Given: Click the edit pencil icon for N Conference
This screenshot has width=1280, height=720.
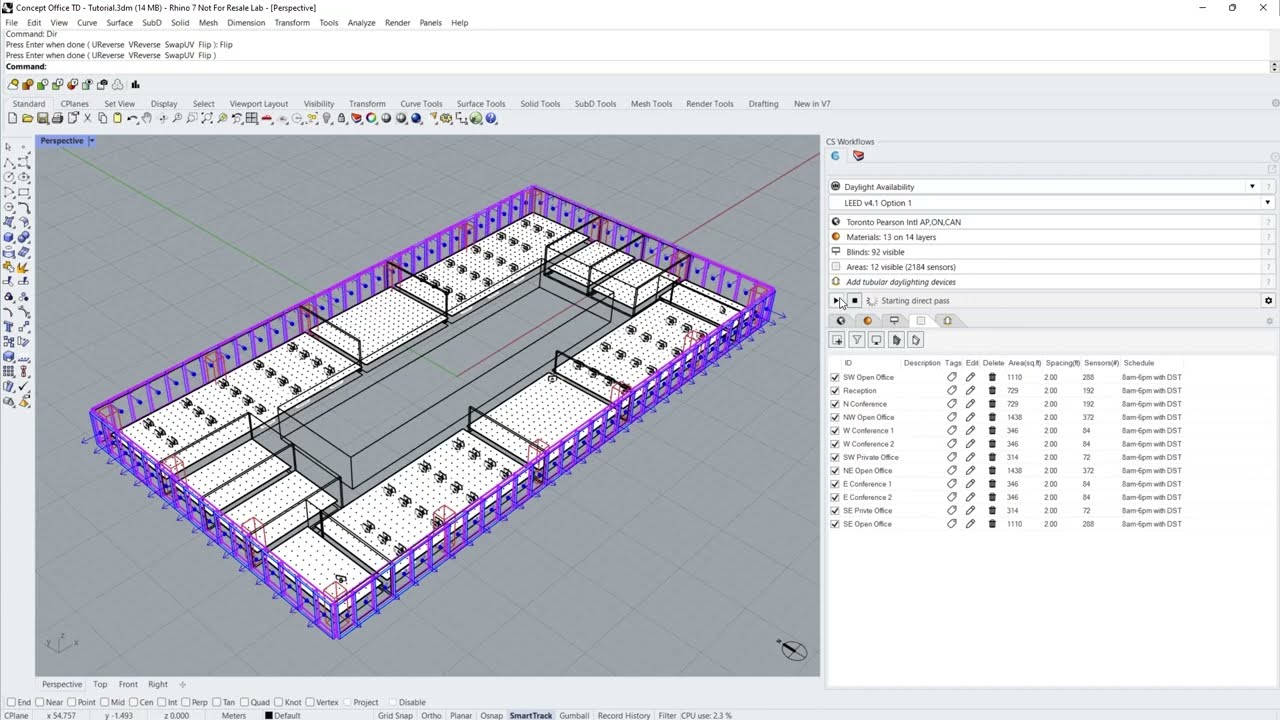Looking at the screenshot, I should coord(970,404).
